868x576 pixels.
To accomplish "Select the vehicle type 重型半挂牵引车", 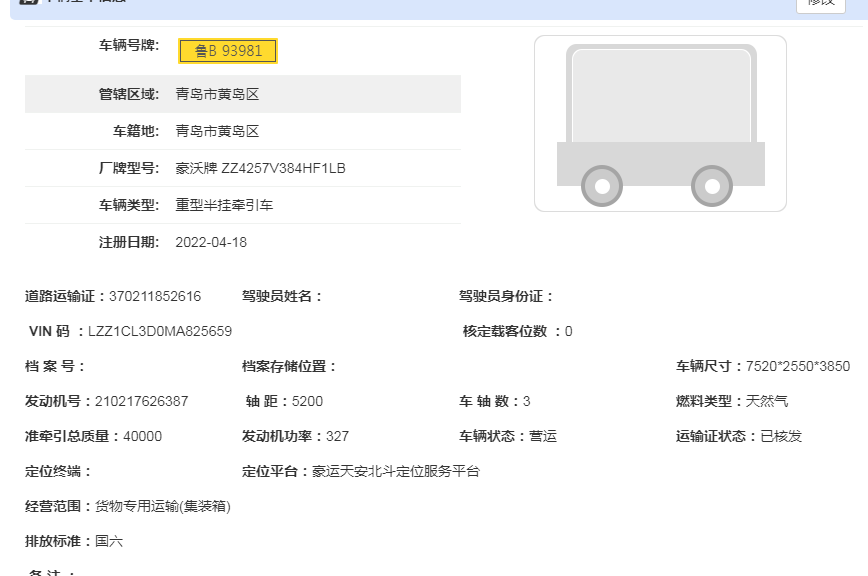I will 224,205.
